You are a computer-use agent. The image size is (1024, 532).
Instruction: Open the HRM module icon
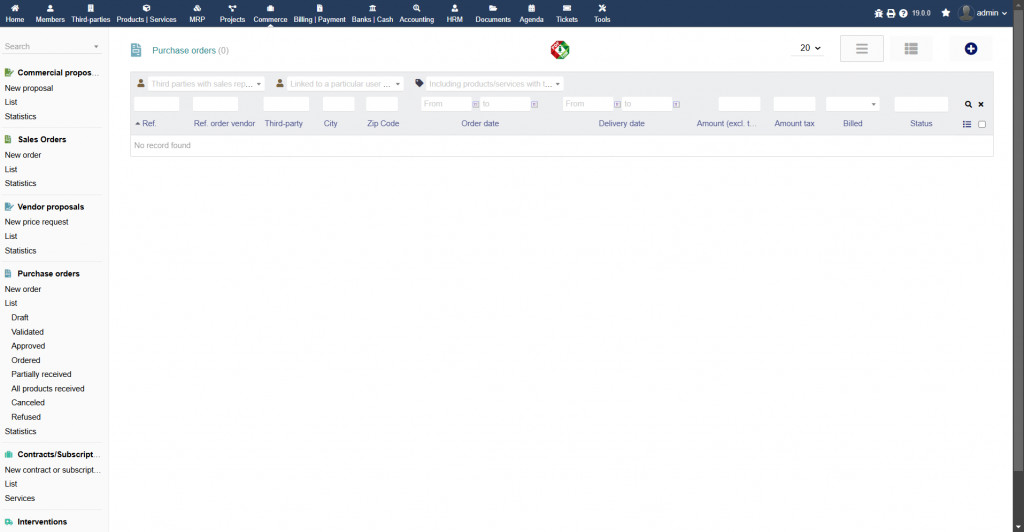tap(455, 8)
